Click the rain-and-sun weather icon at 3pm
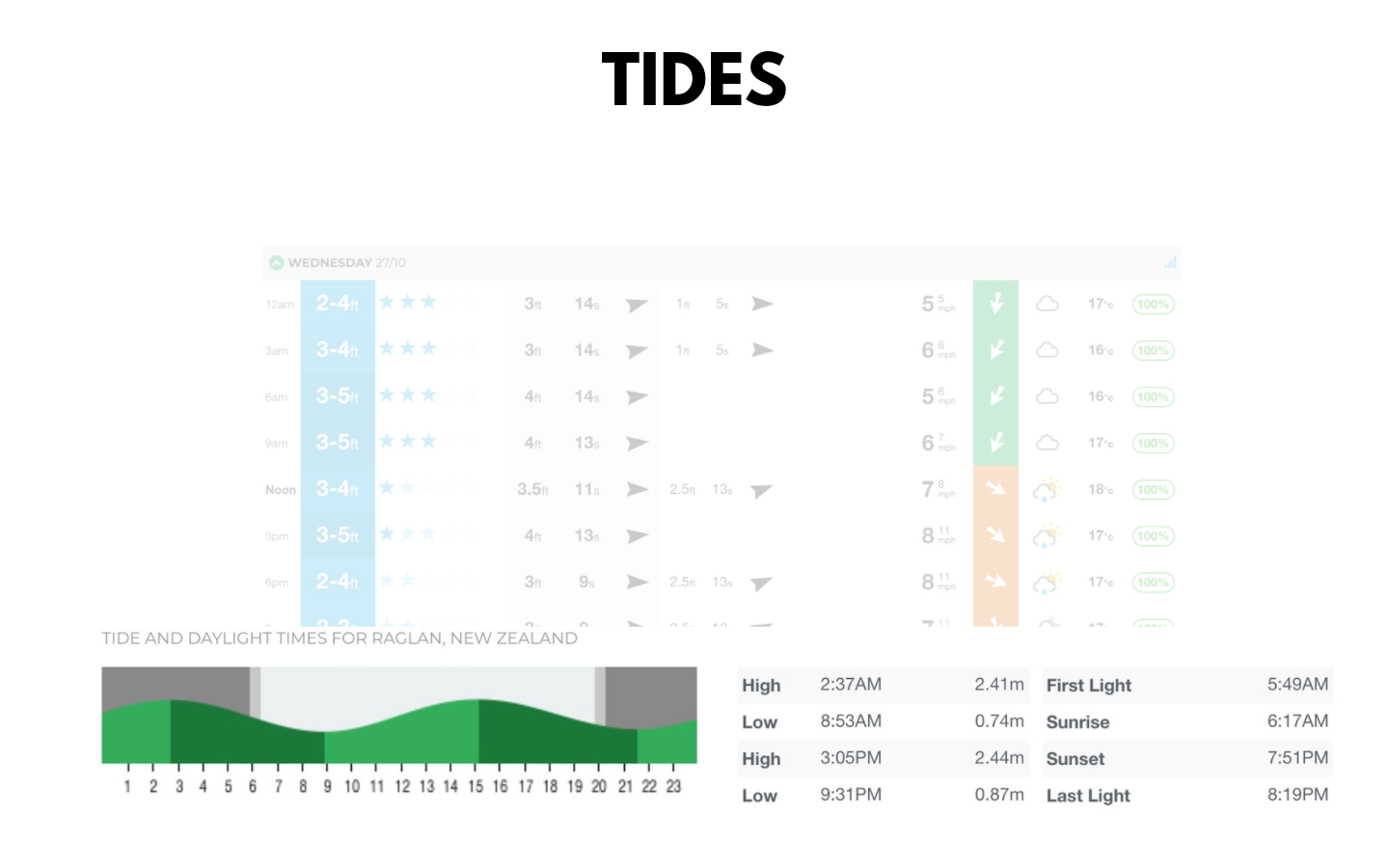The height and width of the screenshot is (868, 1389). [1048, 536]
